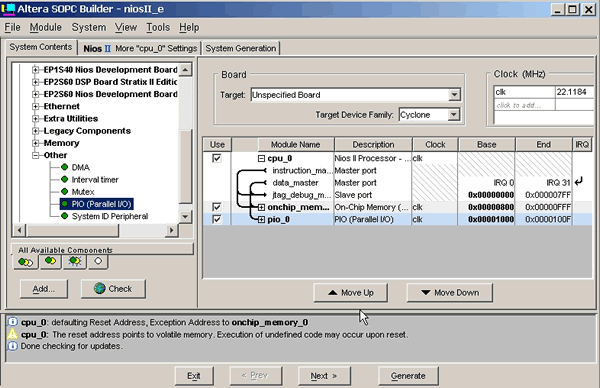Viewport: 600px width, 388px height.
Task: Select the Interval timer item
Action: [95, 179]
